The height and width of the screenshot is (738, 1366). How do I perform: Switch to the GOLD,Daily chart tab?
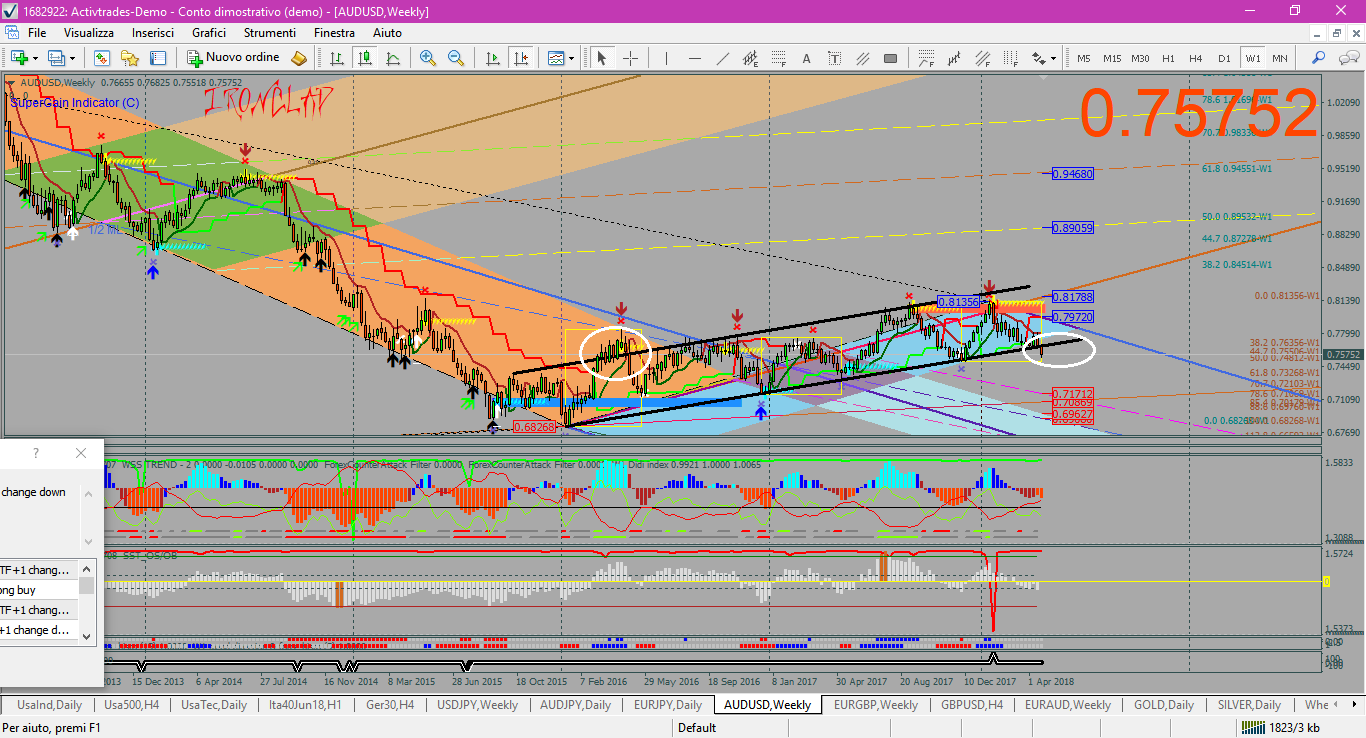tap(1164, 705)
